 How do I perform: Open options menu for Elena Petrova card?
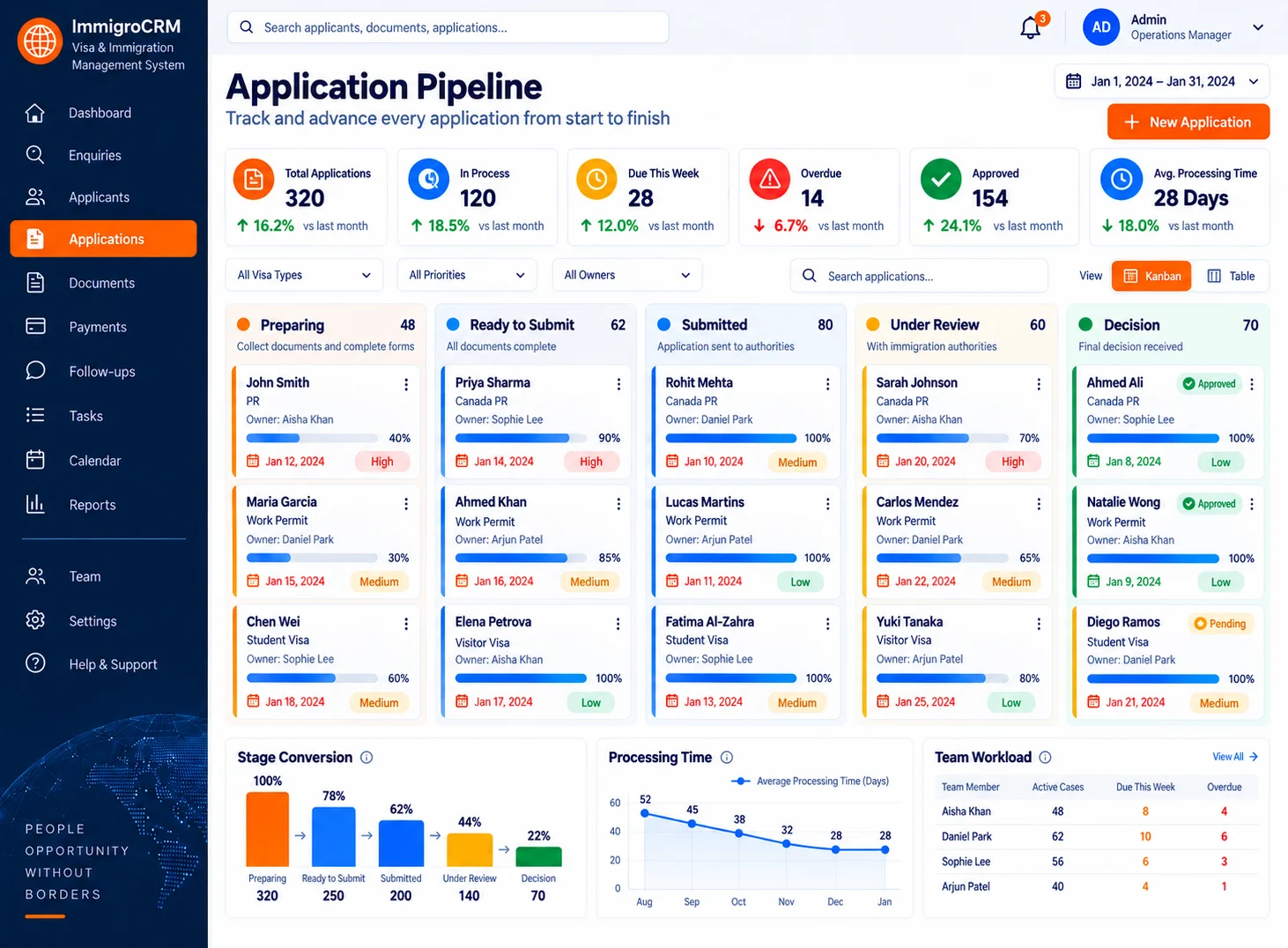click(x=618, y=624)
